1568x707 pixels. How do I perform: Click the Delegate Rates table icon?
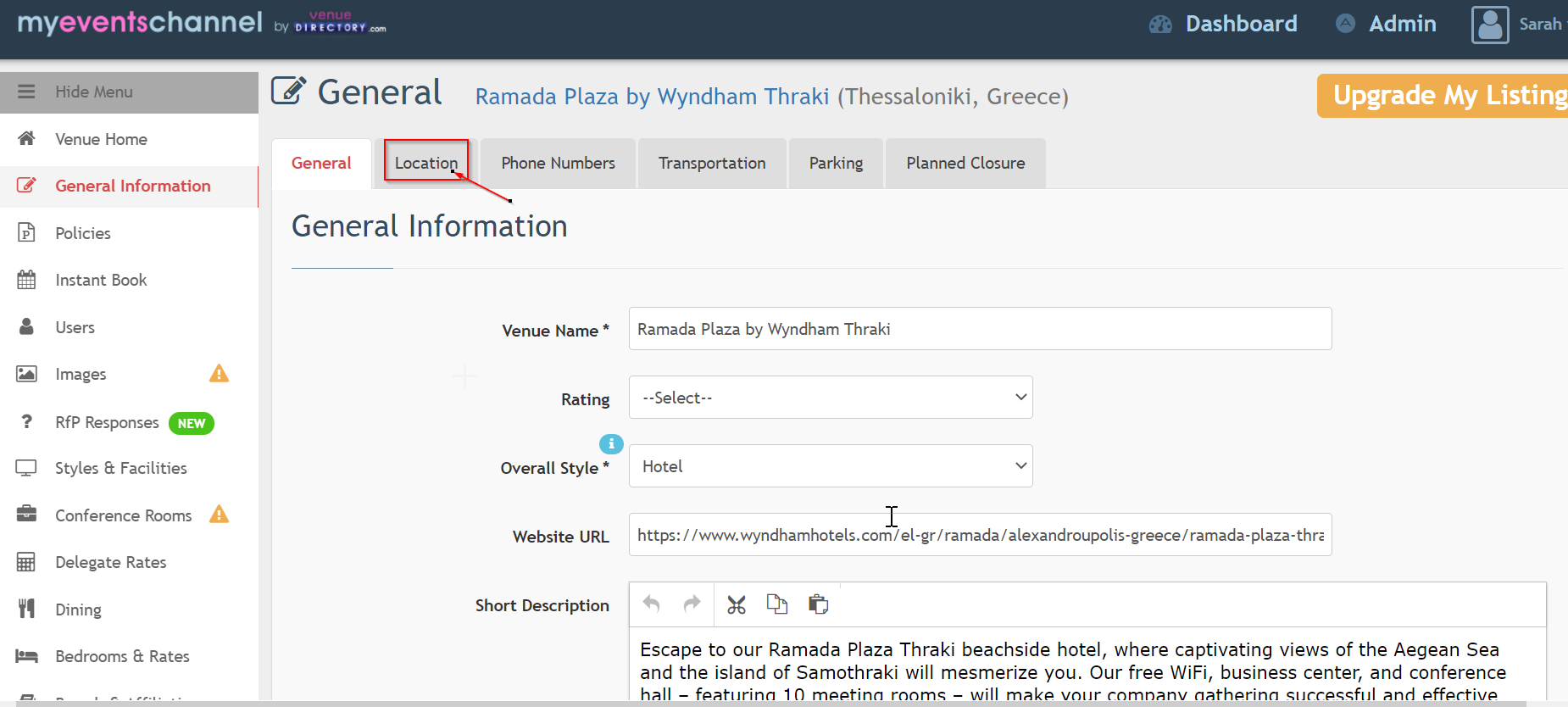26,561
